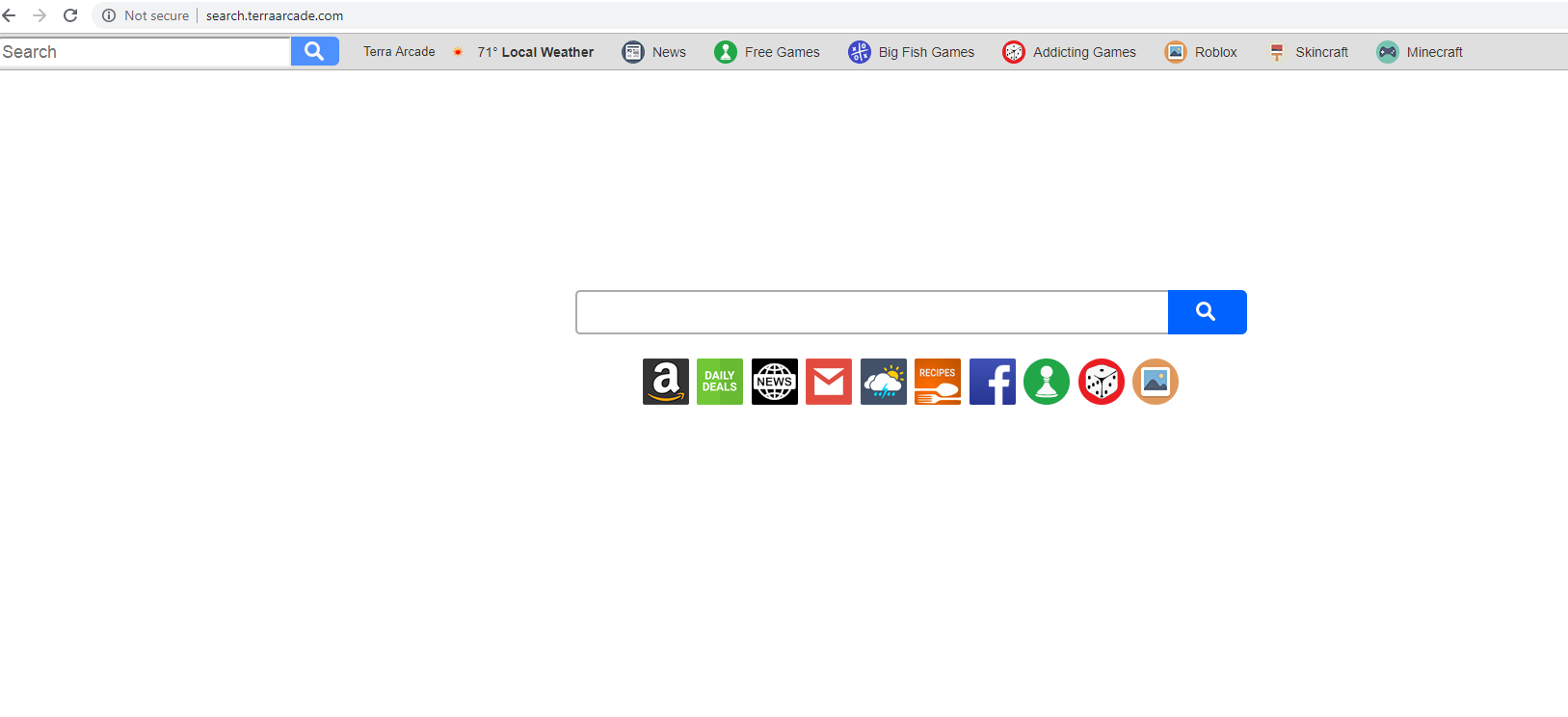Open the Amazon shortcut icon
The image size is (1568, 717).
666,382
